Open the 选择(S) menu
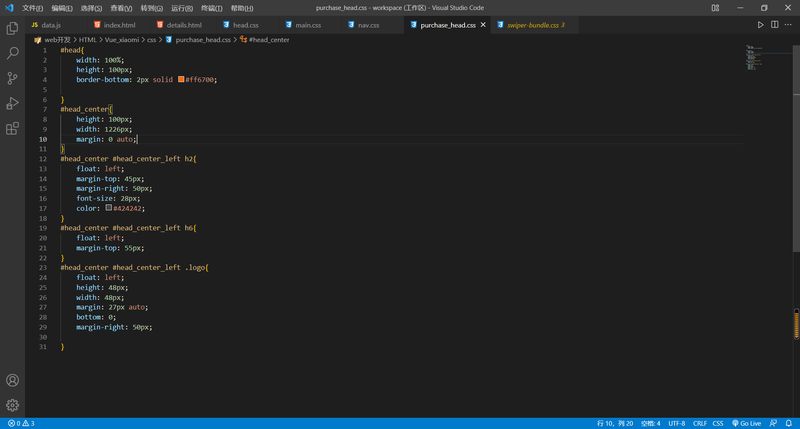The image size is (800, 429). pos(91,8)
